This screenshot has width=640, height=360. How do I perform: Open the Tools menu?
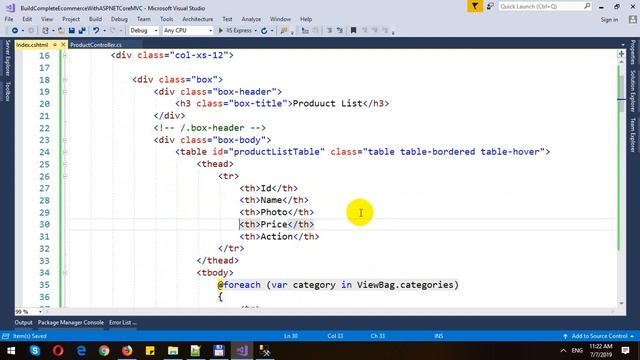(x=167, y=19)
